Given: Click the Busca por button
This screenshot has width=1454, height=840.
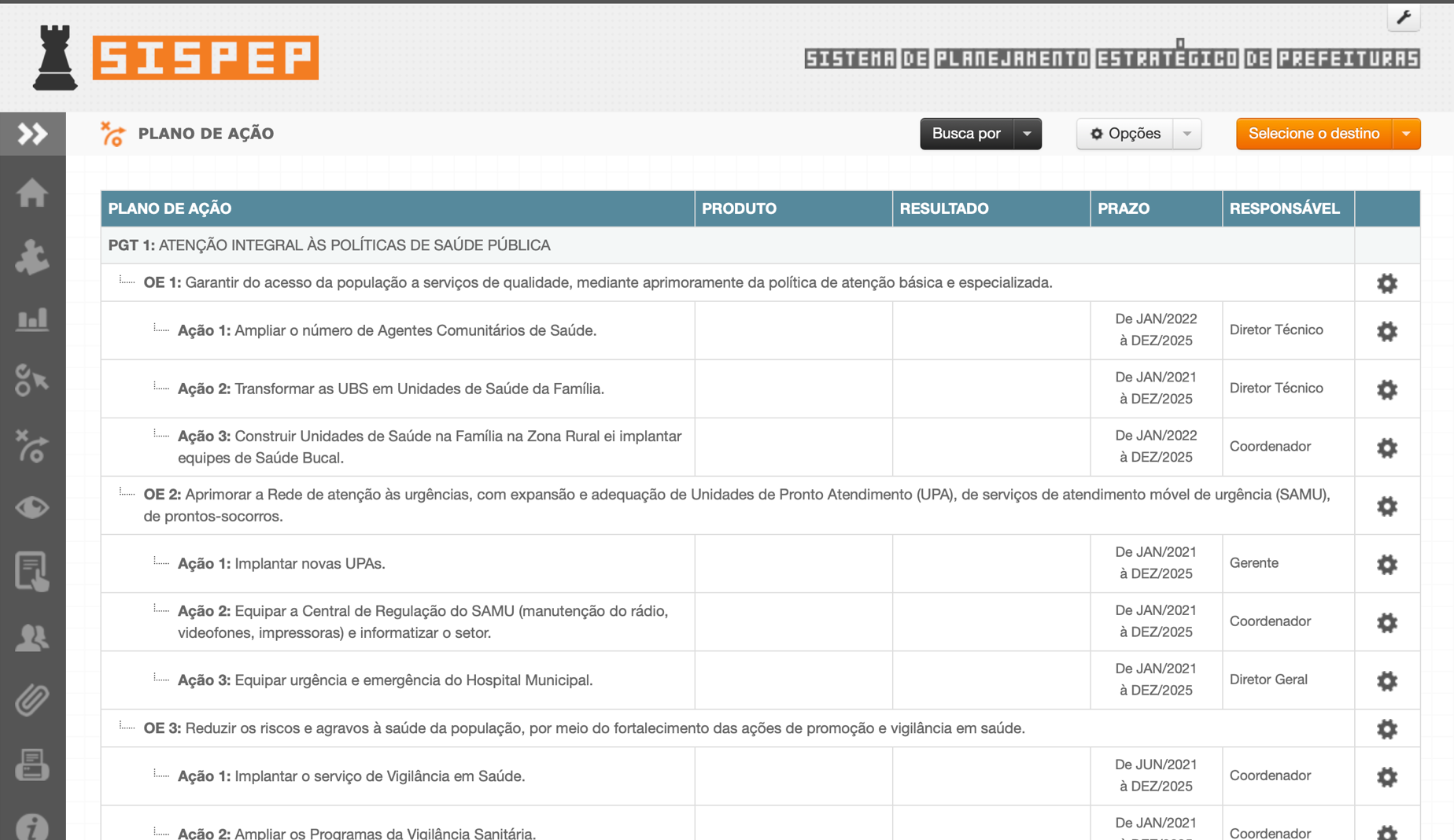Looking at the screenshot, I should point(966,134).
